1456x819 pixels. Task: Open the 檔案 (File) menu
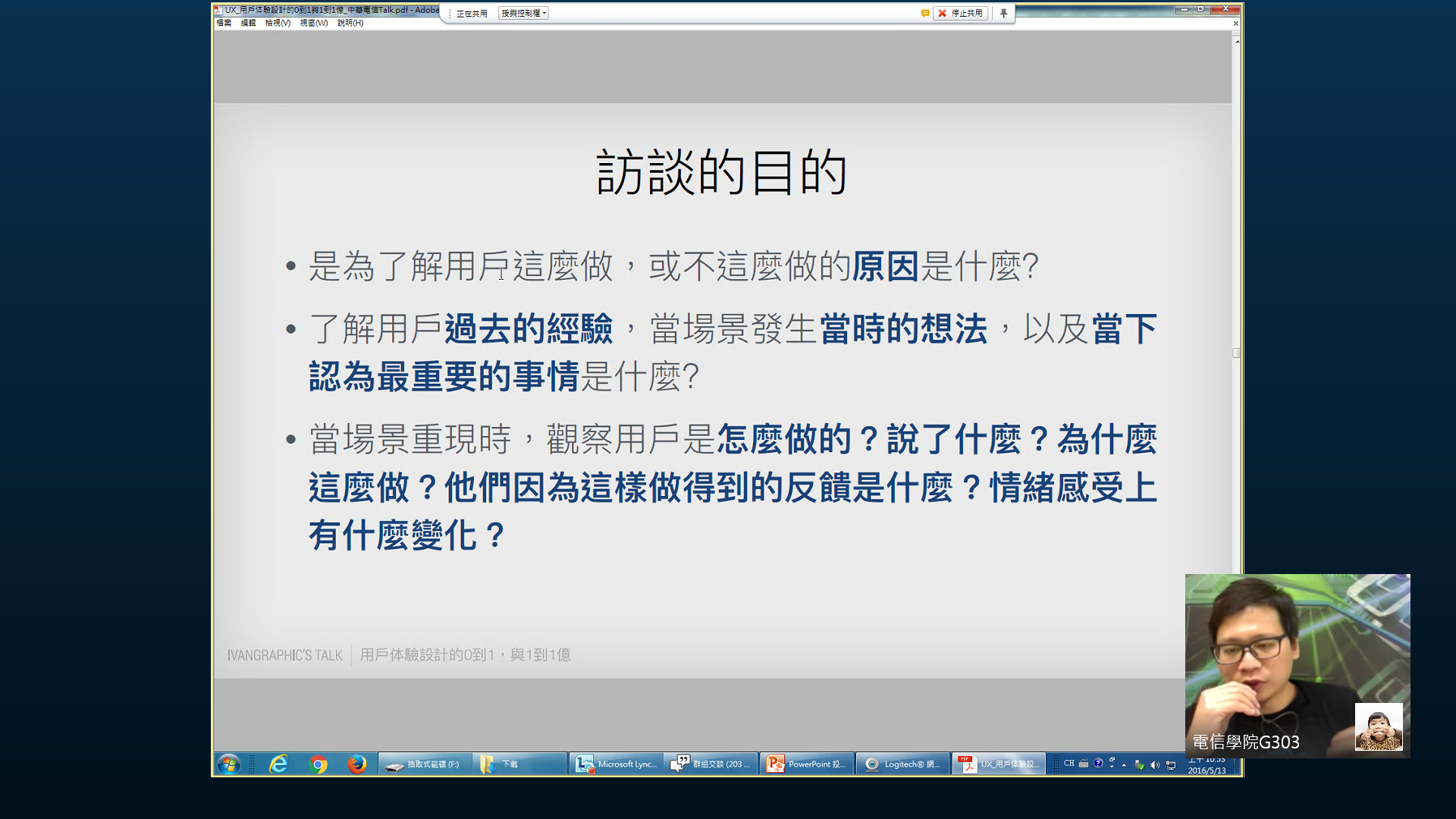(224, 23)
